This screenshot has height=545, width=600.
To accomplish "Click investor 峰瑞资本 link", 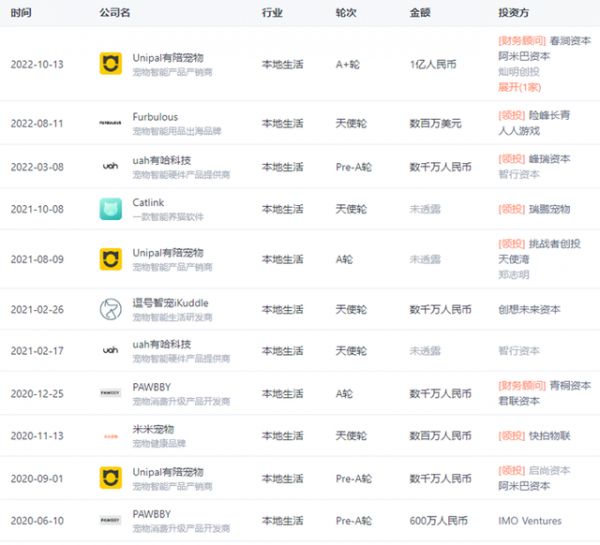I will tap(549, 158).
